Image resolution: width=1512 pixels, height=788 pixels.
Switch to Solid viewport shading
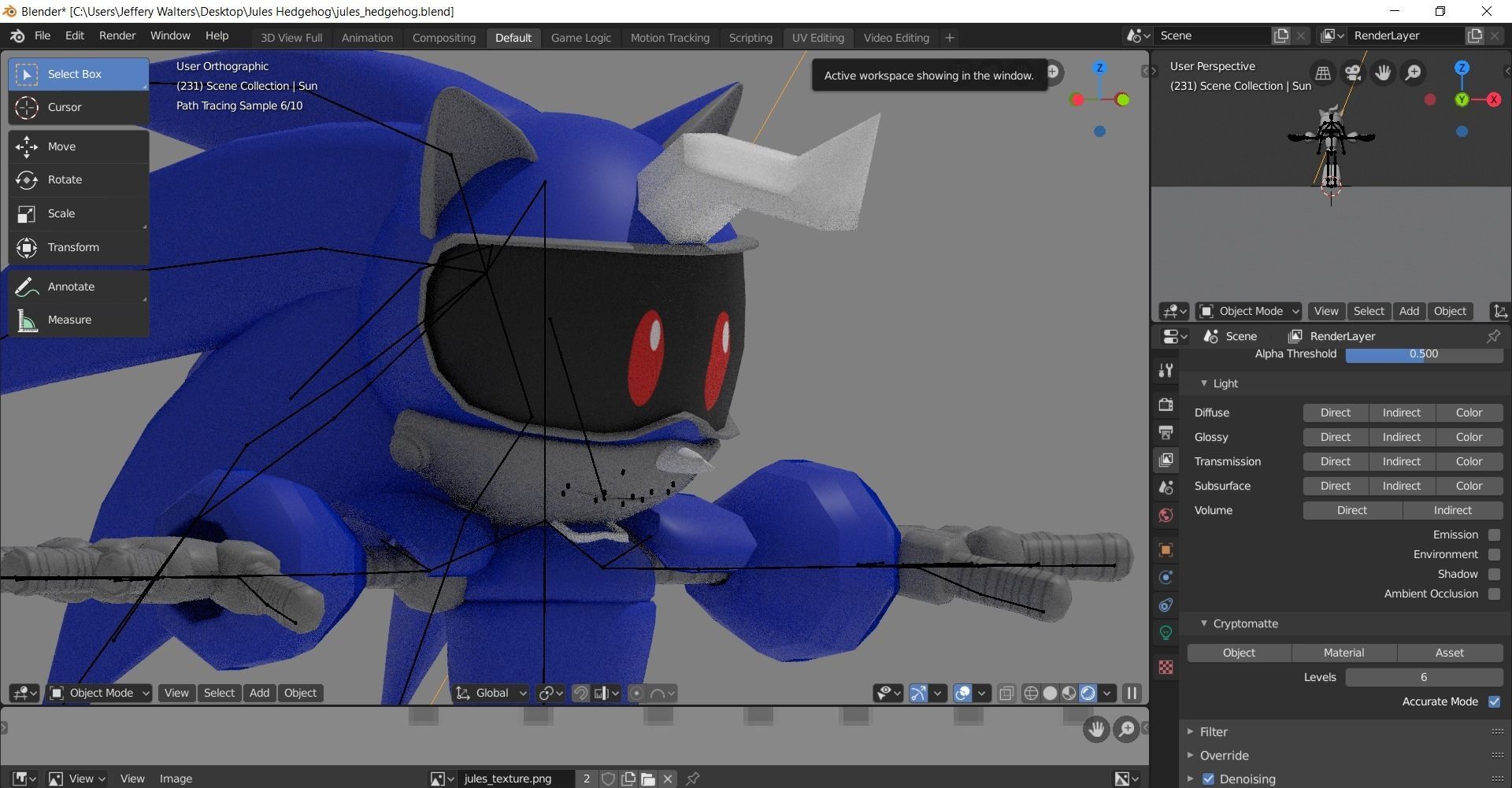point(1050,693)
